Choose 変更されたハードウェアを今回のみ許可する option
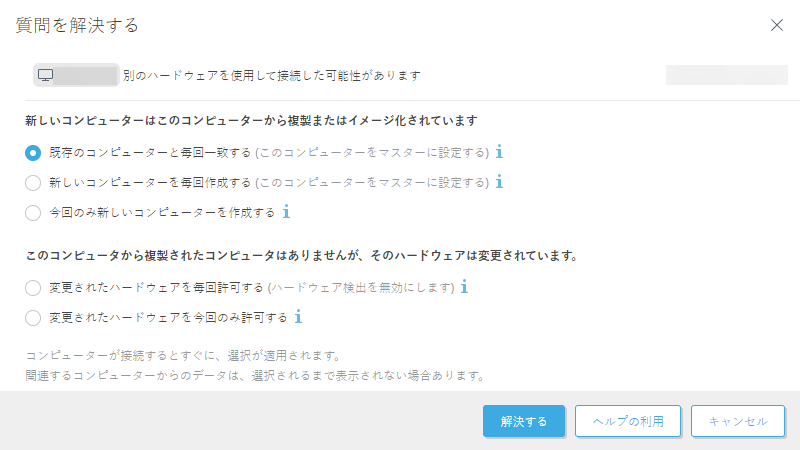Image resolution: width=800 pixels, height=450 pixels. coord(33,318)
